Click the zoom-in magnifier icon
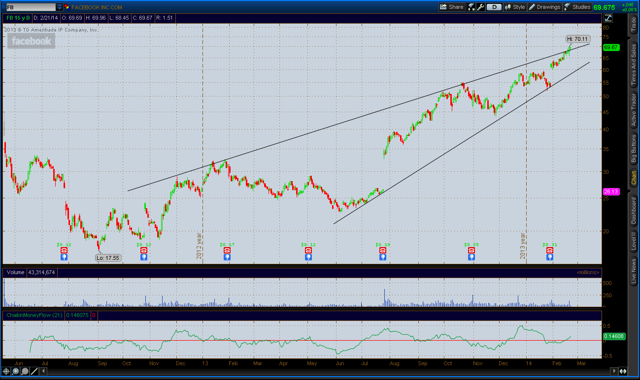640x380 pixels. [x=16, y=371]
